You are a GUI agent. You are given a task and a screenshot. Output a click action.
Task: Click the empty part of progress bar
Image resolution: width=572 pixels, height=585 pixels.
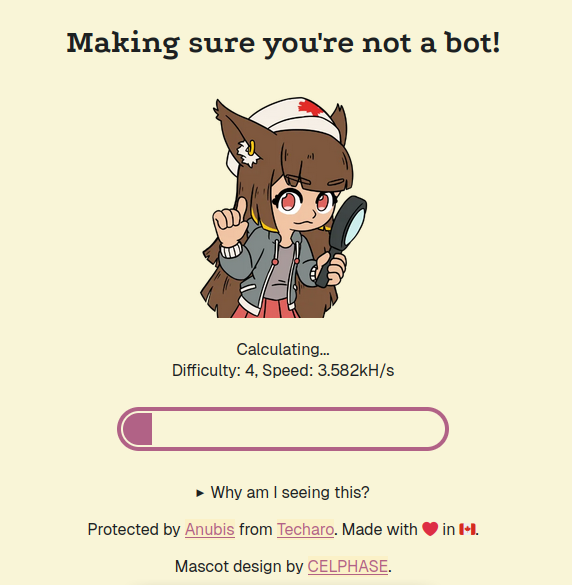[x=298, y=429]
